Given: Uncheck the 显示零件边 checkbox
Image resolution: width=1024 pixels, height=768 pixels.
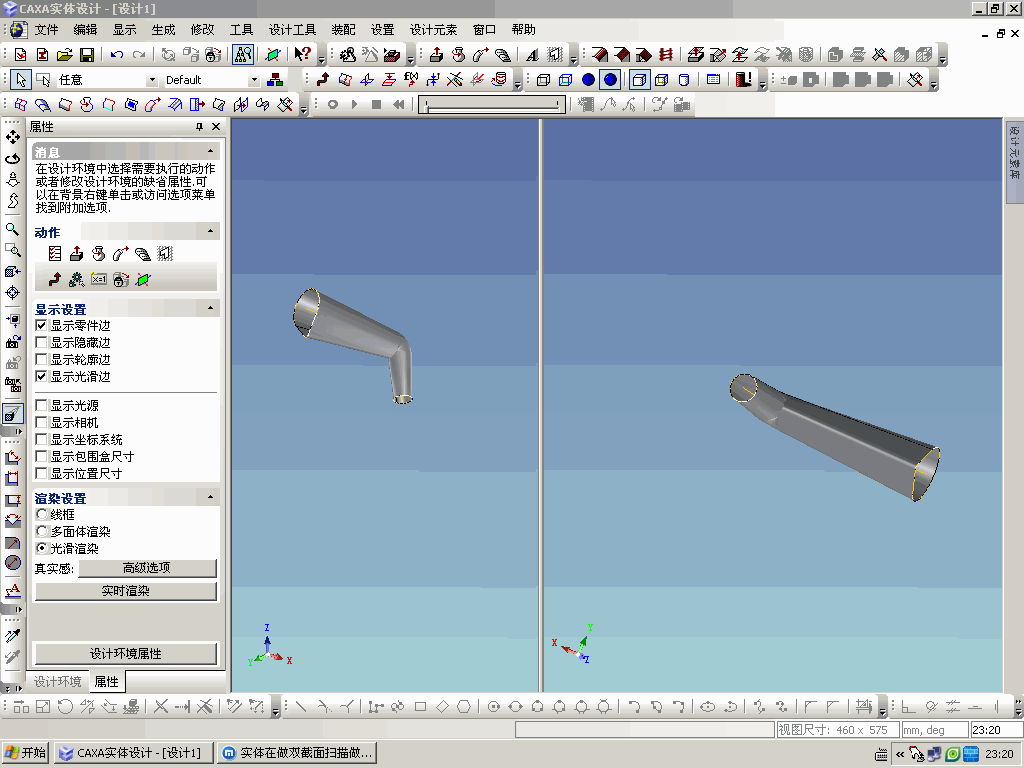Looking at the screenshot, I should click(41, 325).
